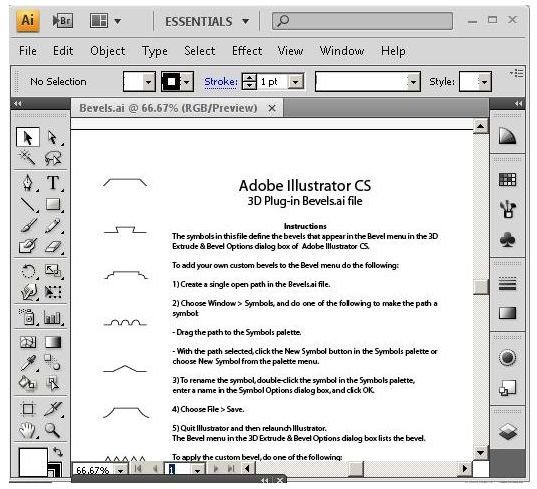Select the Eyedropper tool

(x=29, y=363)
